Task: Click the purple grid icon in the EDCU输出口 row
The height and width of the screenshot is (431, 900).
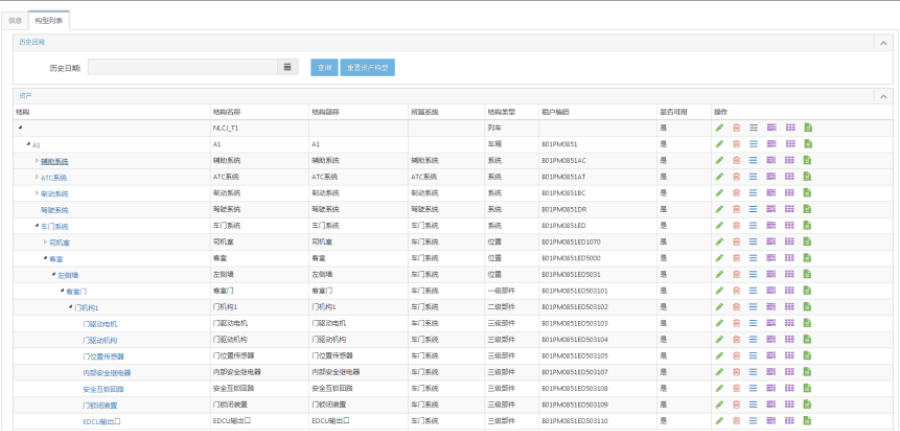Action: click(x=790, y=421)
